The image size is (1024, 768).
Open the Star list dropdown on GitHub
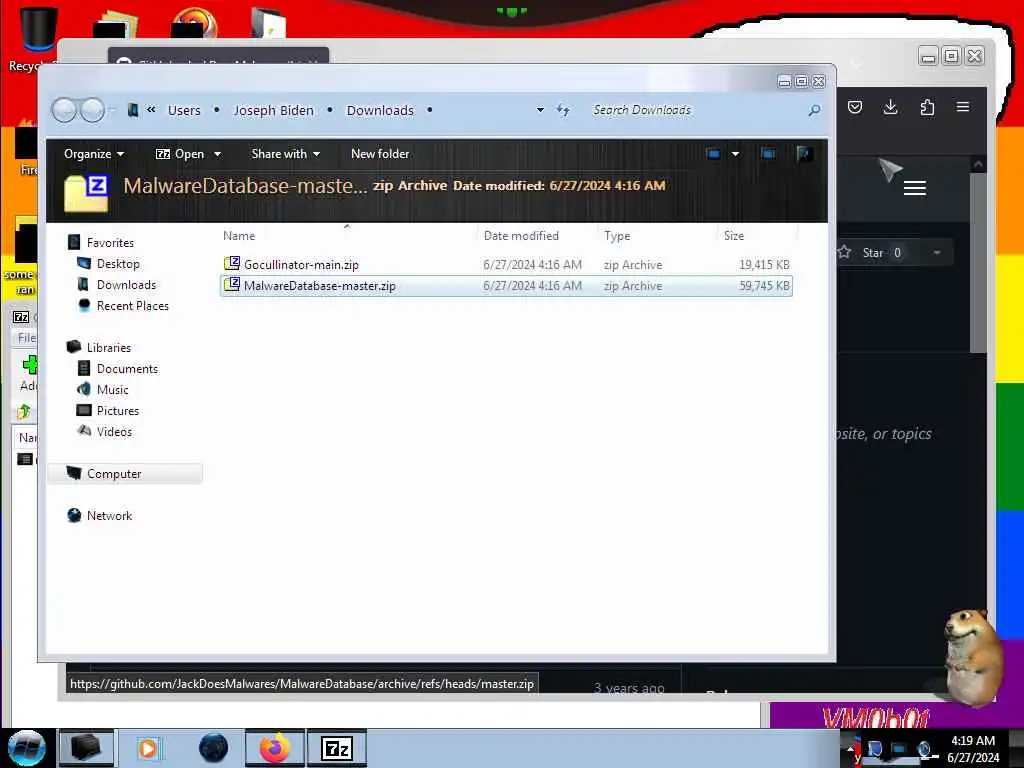[936, 252]
